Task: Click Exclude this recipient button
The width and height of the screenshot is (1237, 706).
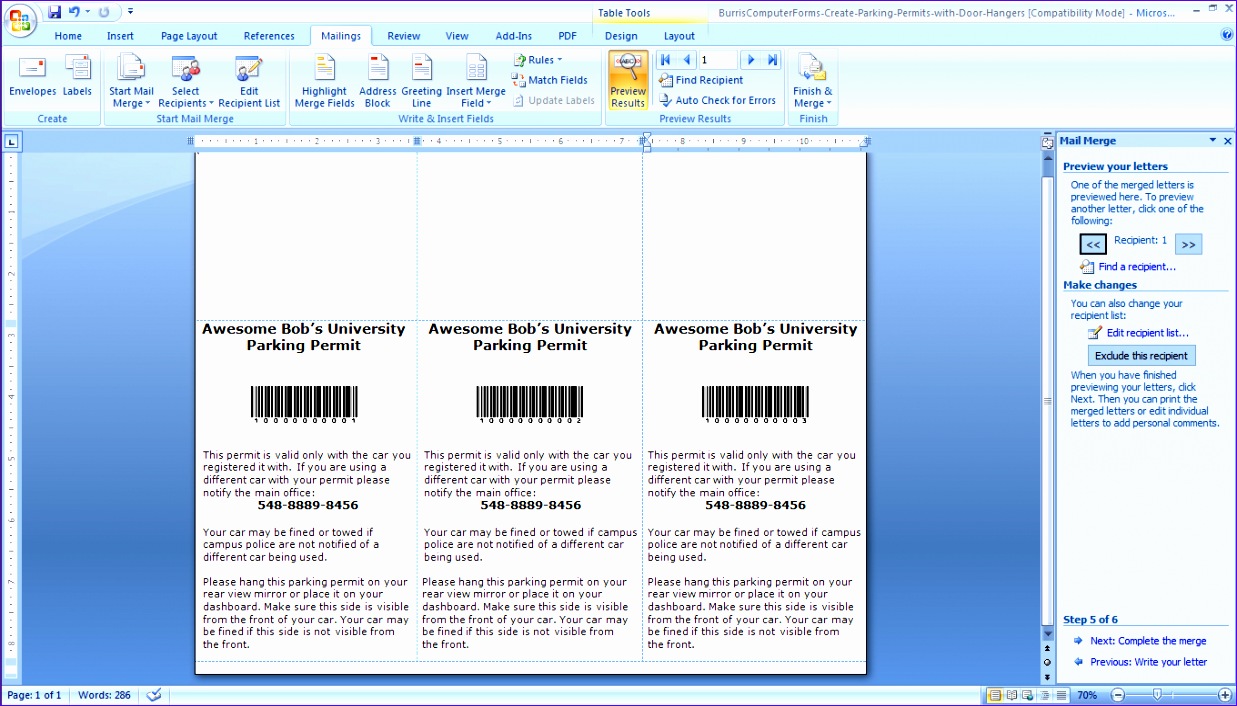Action: click(x=1141, y=356)
